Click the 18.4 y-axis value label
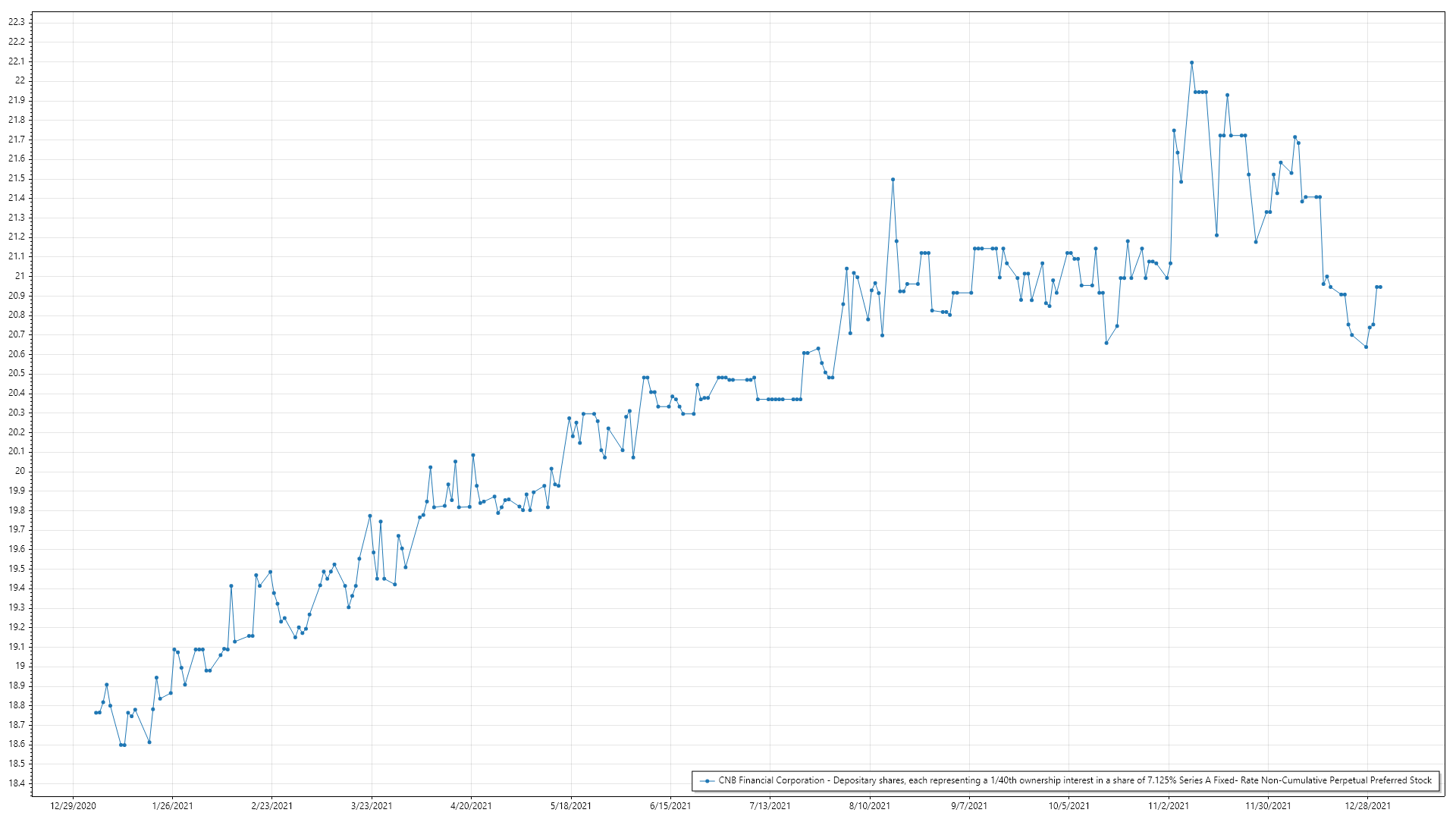 [x=16, y=783]
